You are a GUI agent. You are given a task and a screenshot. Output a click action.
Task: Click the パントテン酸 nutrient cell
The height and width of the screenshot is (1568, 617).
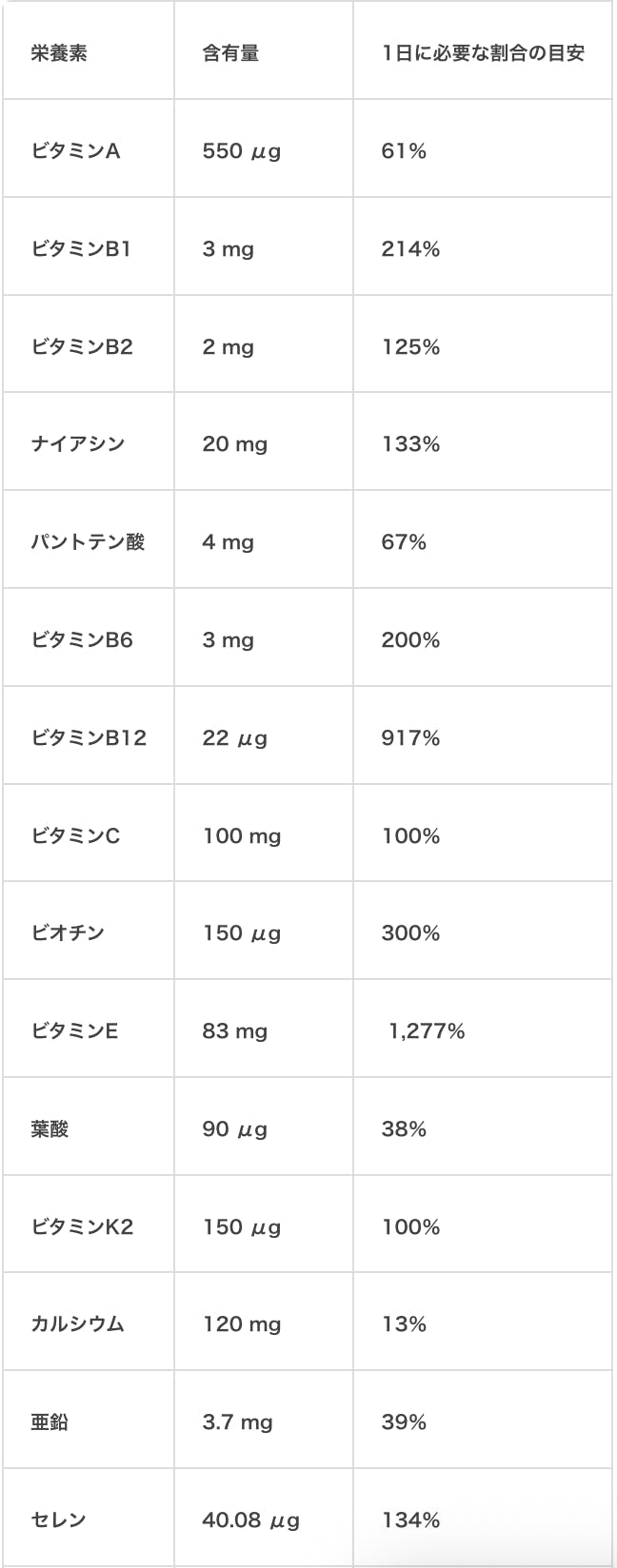[88, 542]
